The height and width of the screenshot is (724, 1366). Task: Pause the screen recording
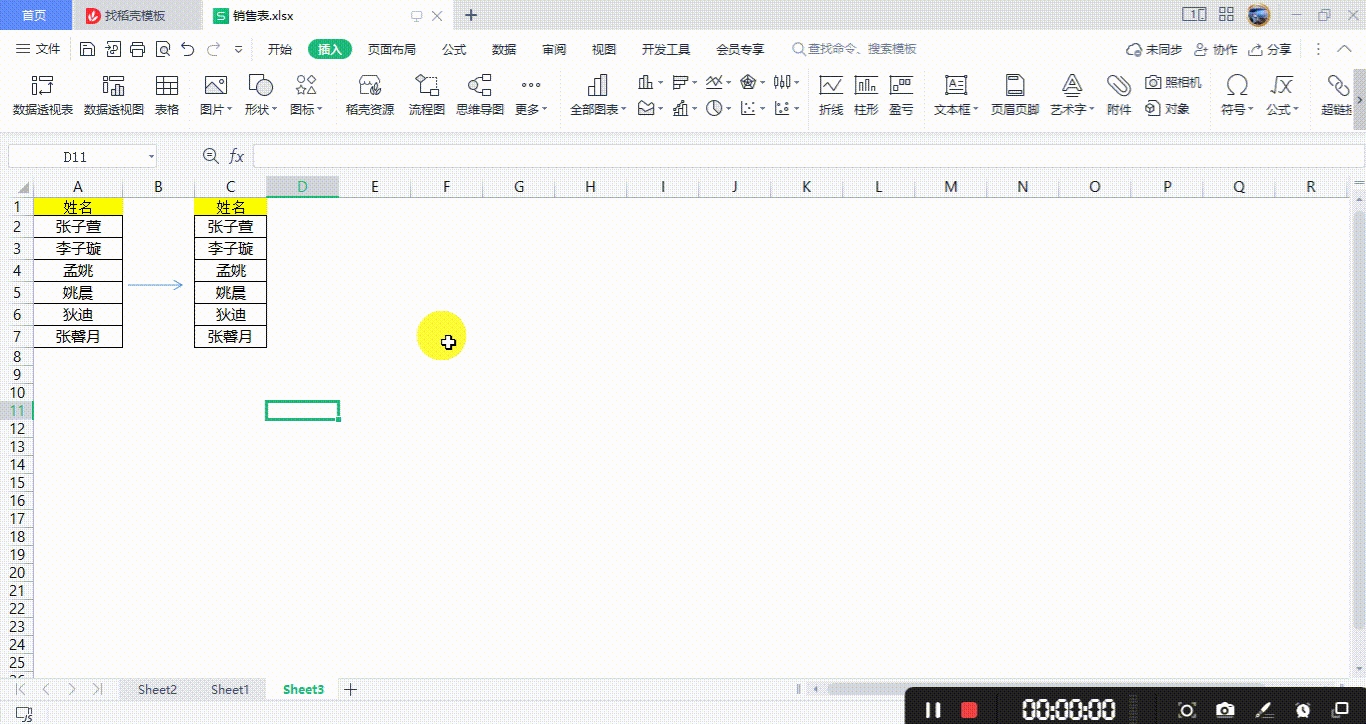(932, 708)
